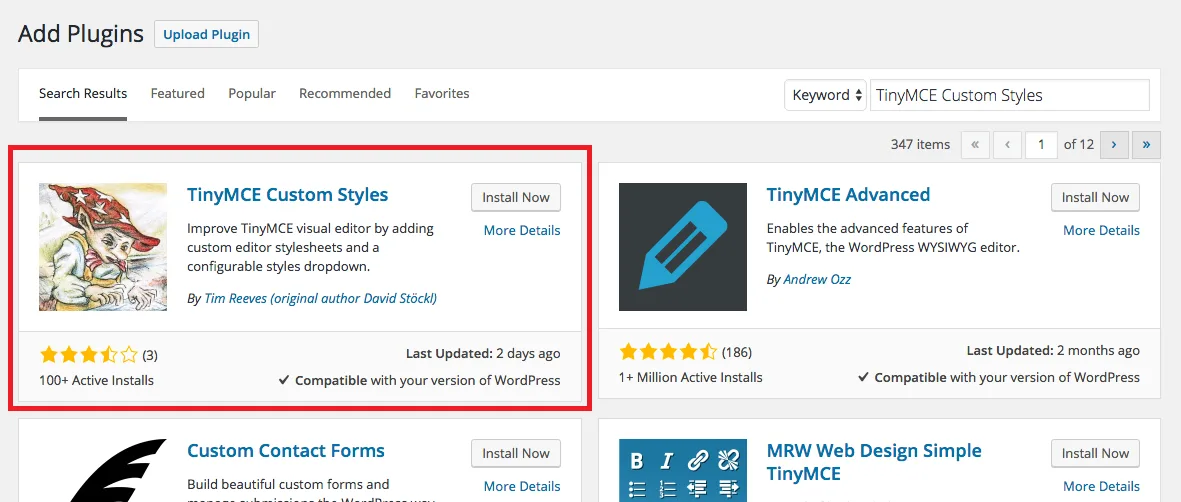Open the Custom Contact Forms title link

click(285, 451)
